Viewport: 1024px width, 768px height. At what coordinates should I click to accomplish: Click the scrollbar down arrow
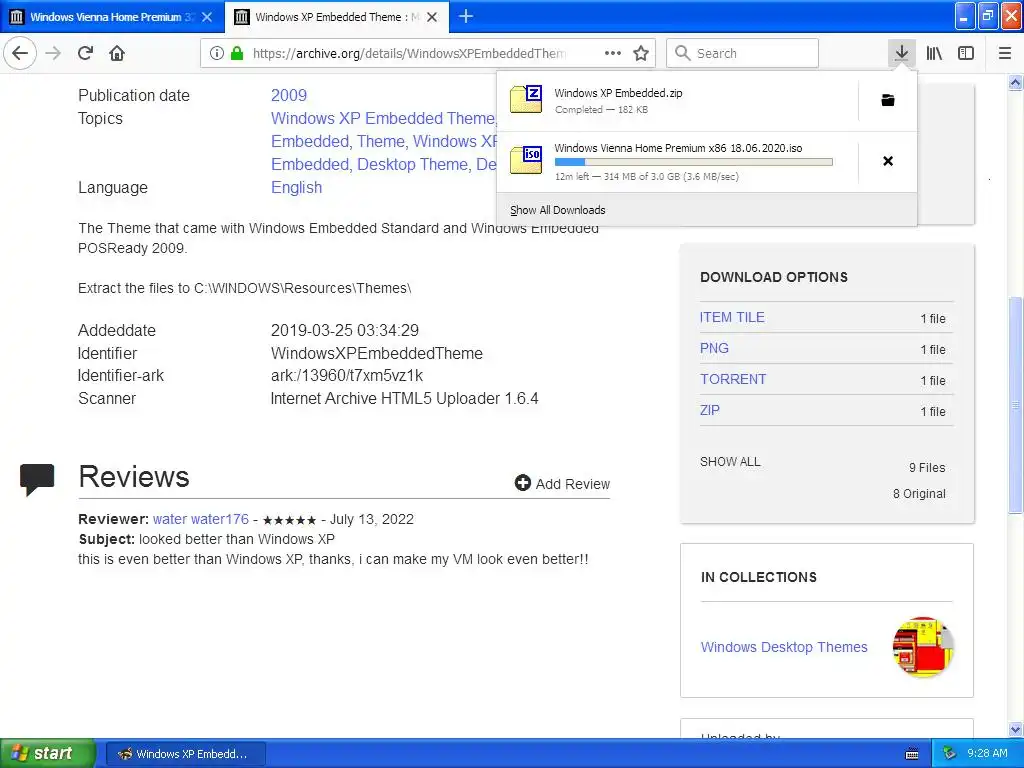[x=1016, y=729]
